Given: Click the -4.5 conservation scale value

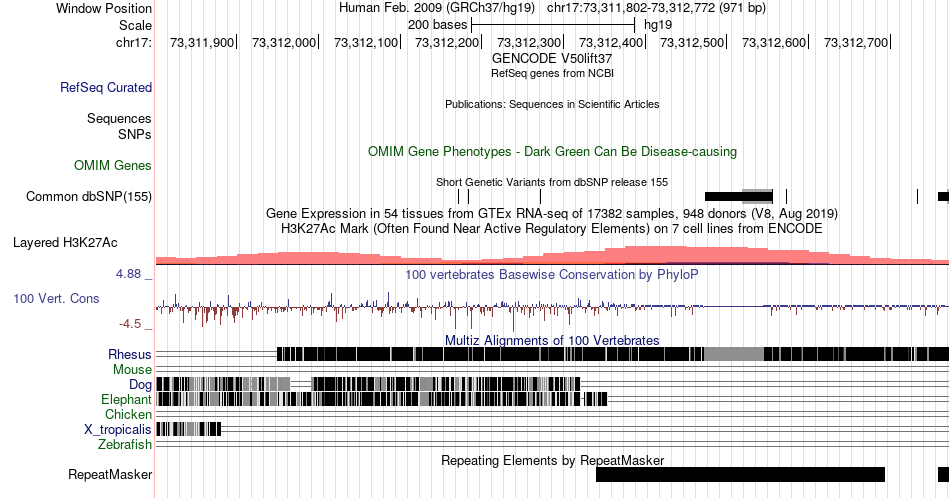Looking at the screenshot, I should 130,324.
